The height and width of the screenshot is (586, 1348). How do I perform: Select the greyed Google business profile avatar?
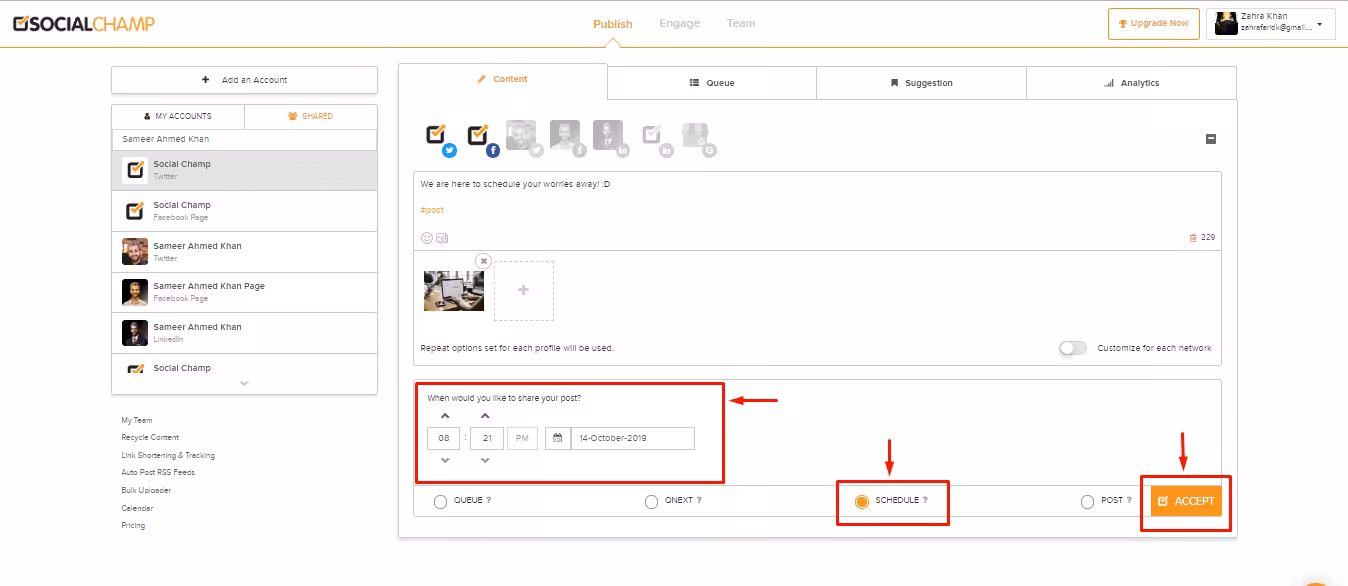pyautogui.click(x=695, y=135)
